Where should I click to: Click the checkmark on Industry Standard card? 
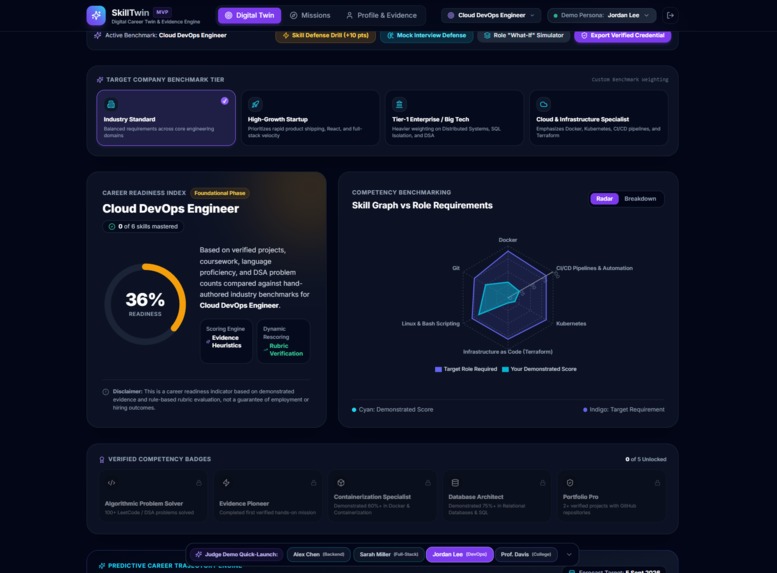[x=224, y=101]
